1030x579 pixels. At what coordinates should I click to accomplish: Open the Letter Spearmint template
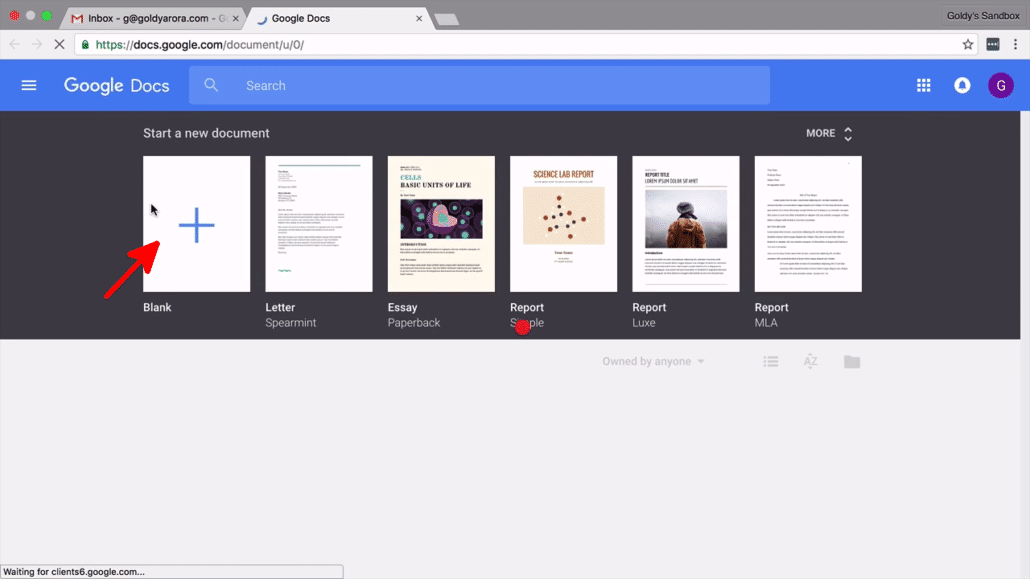tap(319, 223)
